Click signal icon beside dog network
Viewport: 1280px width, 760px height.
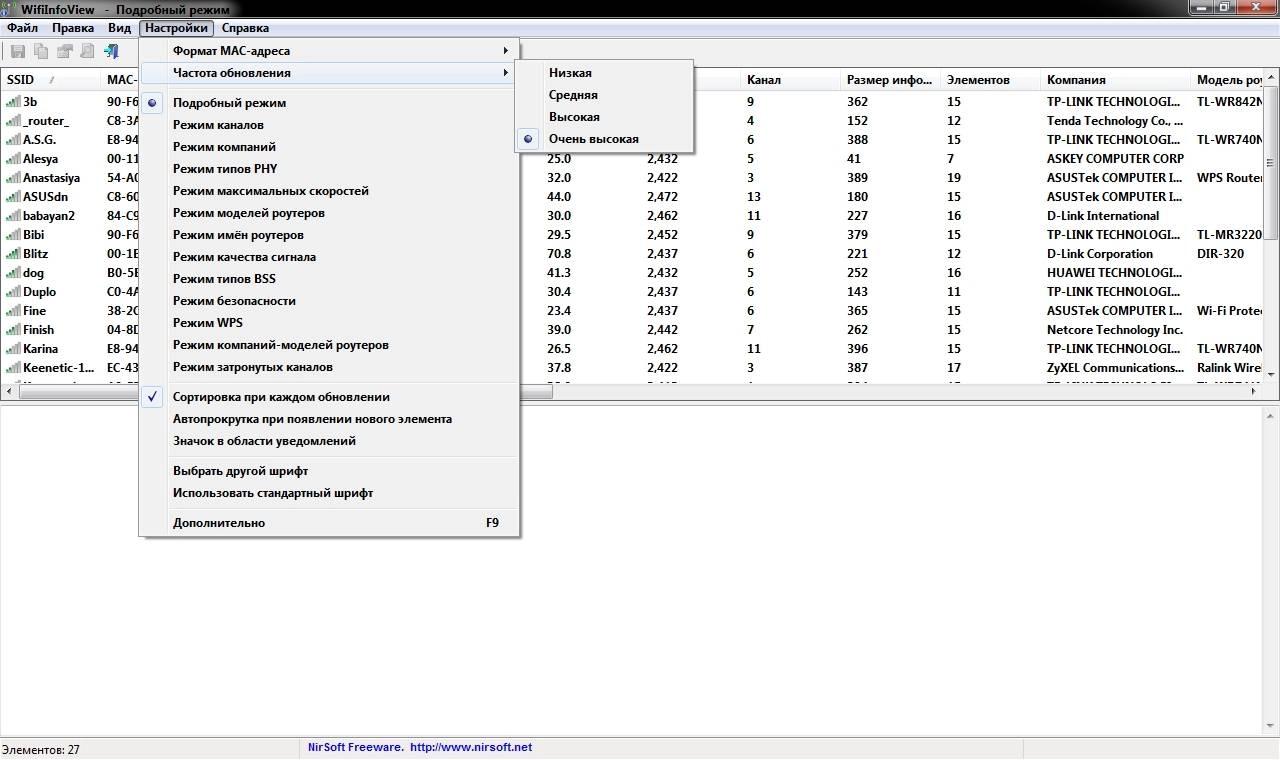pyautogui.click(x=12, y=273)
